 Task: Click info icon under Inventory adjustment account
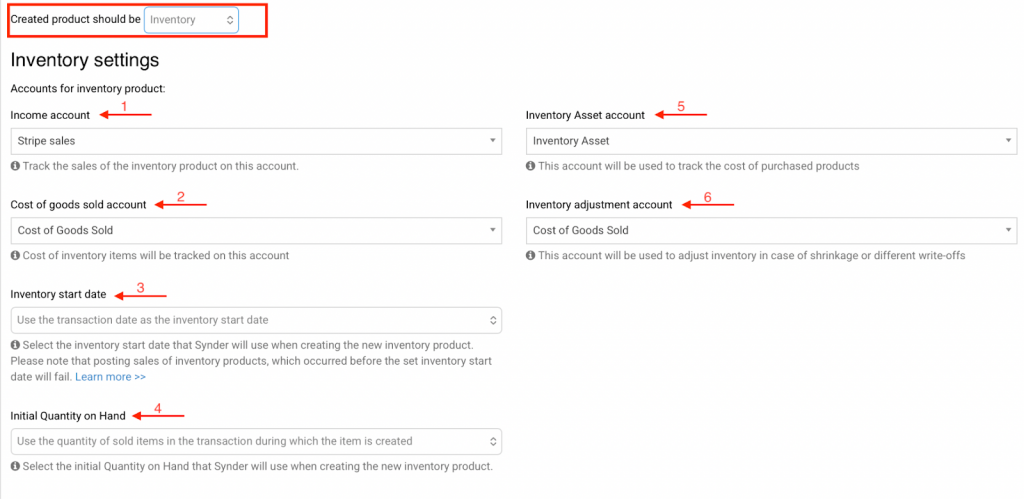click(531, 256)
